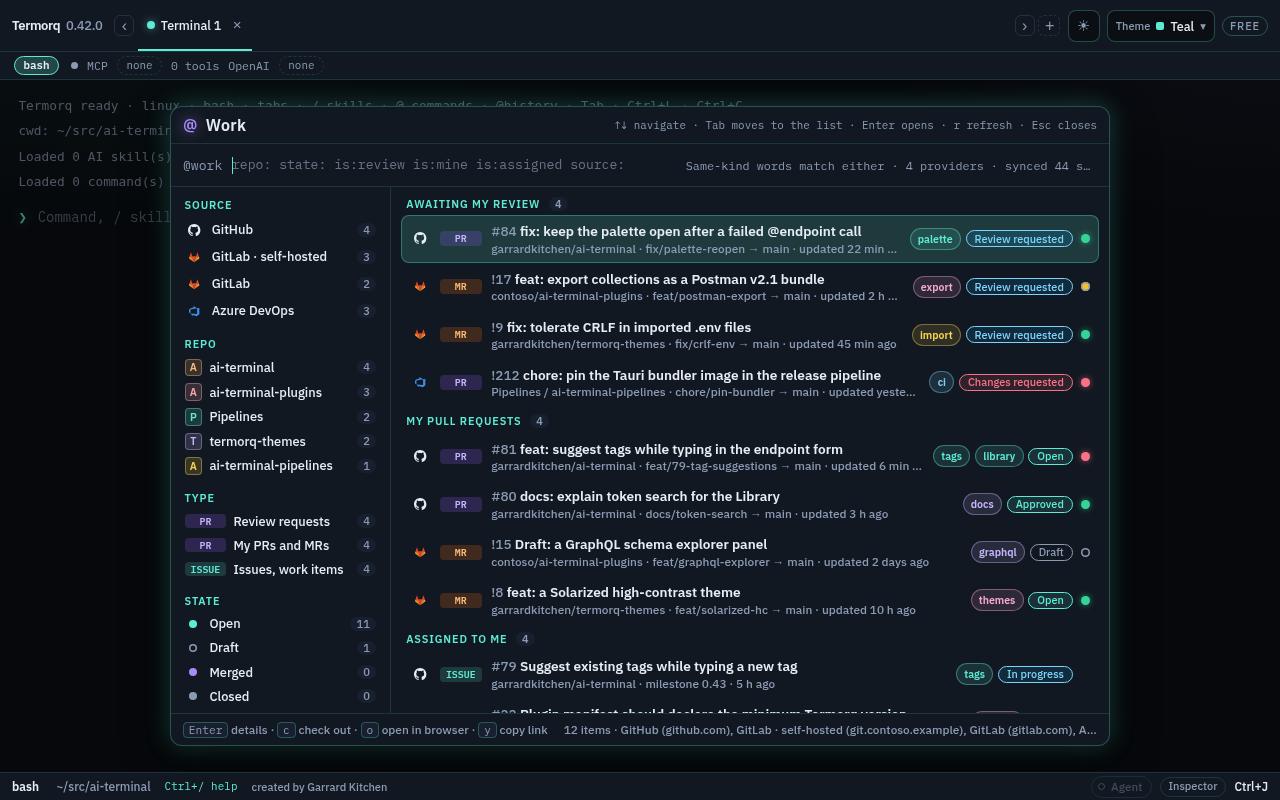Screen dimensions: 1280x800
Task: Open issue #79 Suggest existing tags
Action: click(x=750, y=675)
